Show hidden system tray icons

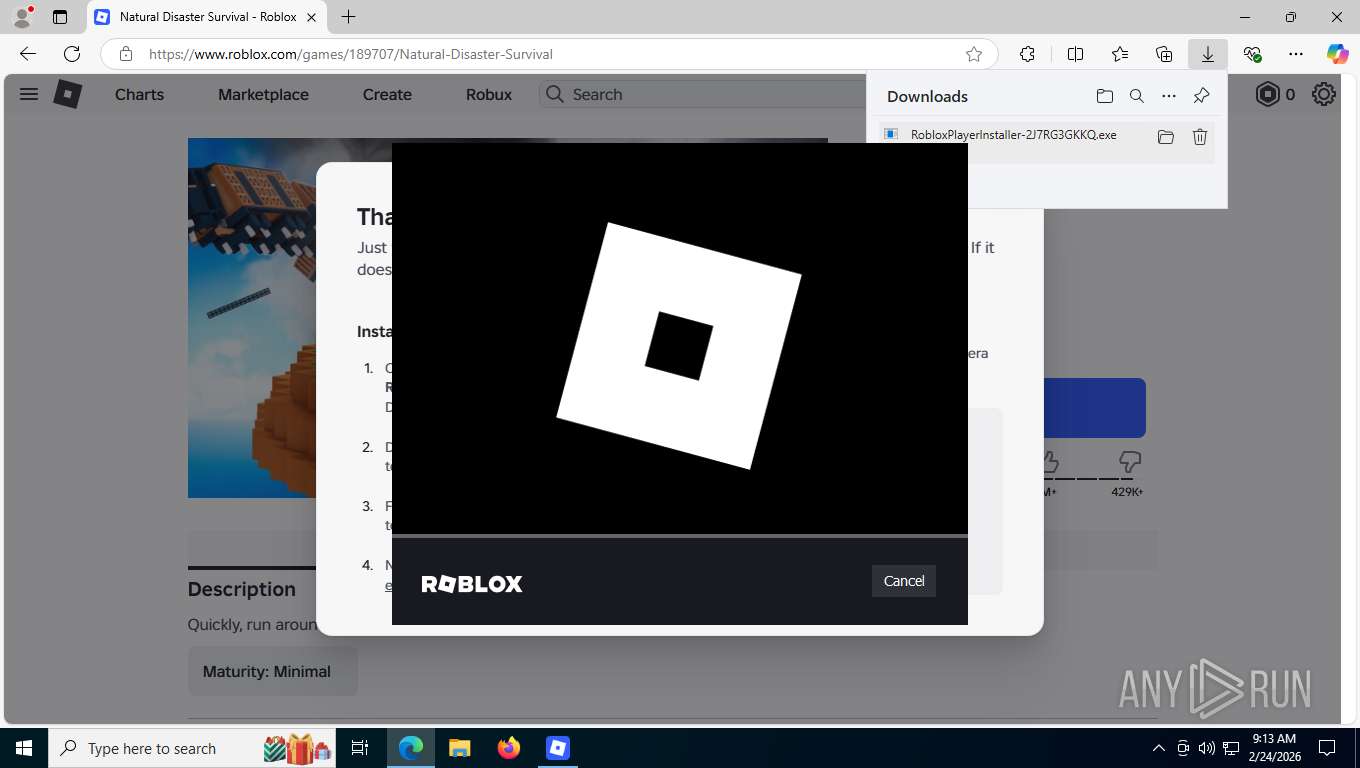click(x=1159, y=748)
